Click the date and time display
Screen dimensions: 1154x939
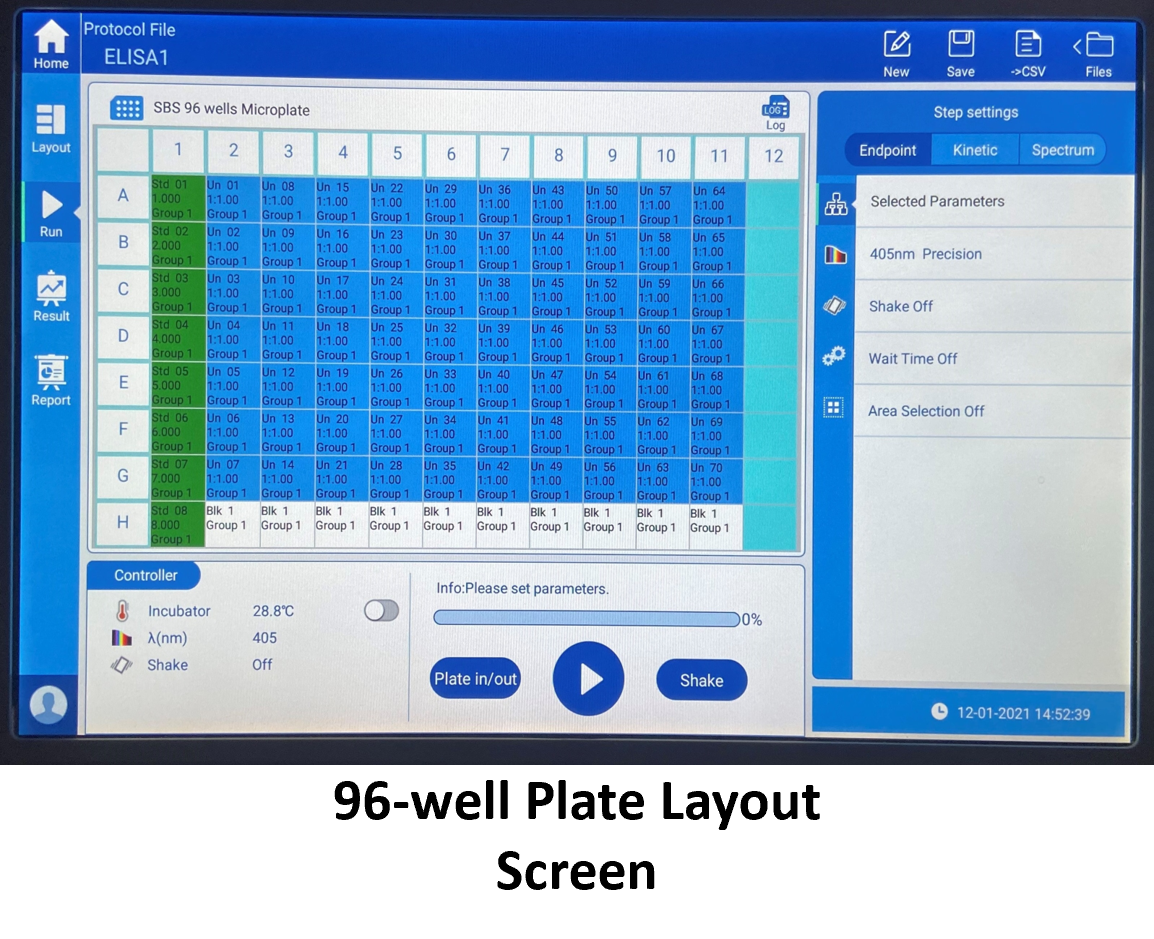pyautogui.click(x=1012, y=712)
